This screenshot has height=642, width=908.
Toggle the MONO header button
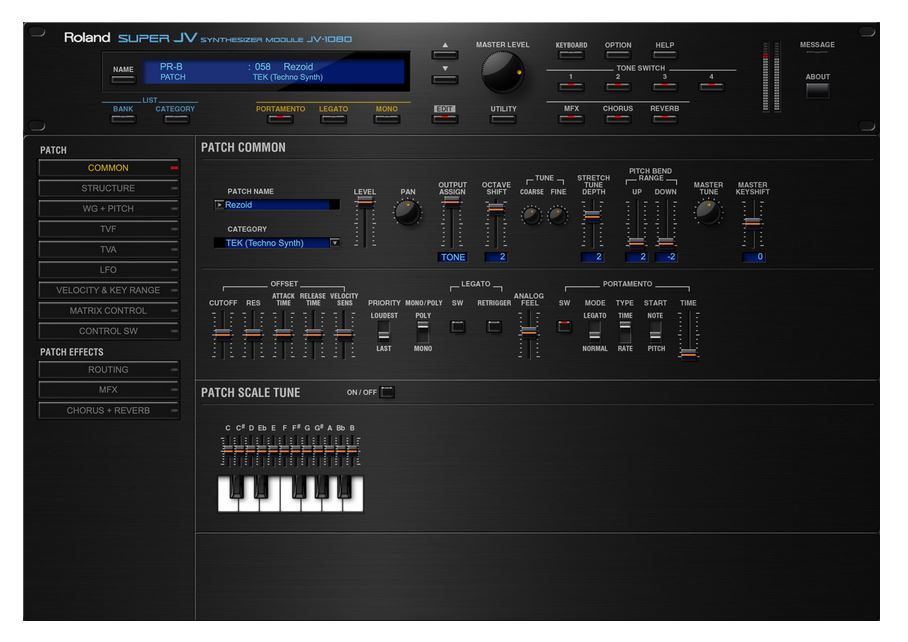tap(387, 119)
